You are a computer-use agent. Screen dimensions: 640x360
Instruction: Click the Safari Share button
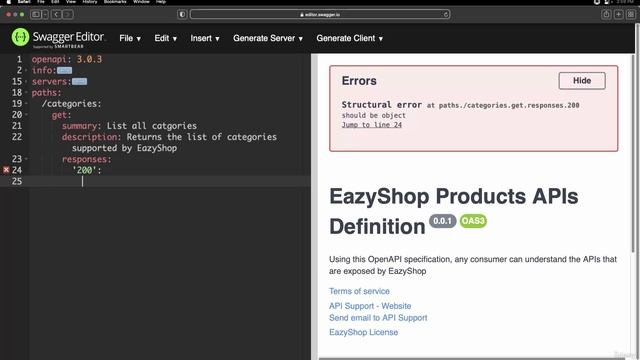[x=606, y=15]
